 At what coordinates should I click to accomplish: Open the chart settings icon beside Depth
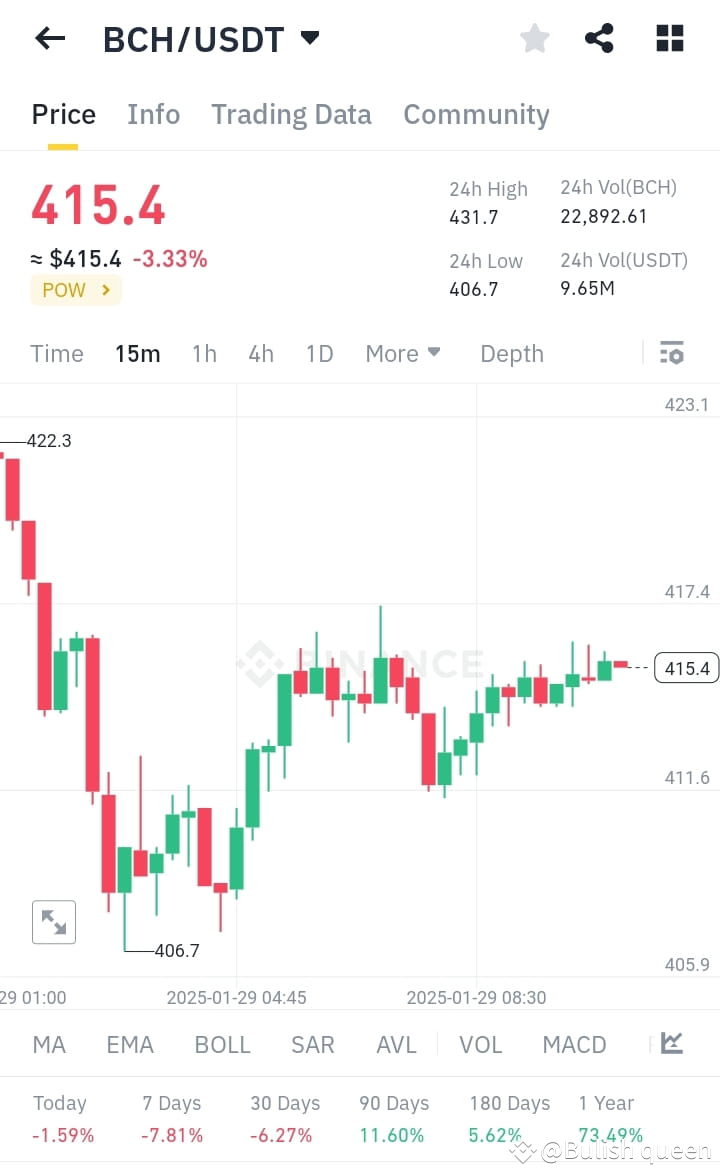(x=671, y=353)
